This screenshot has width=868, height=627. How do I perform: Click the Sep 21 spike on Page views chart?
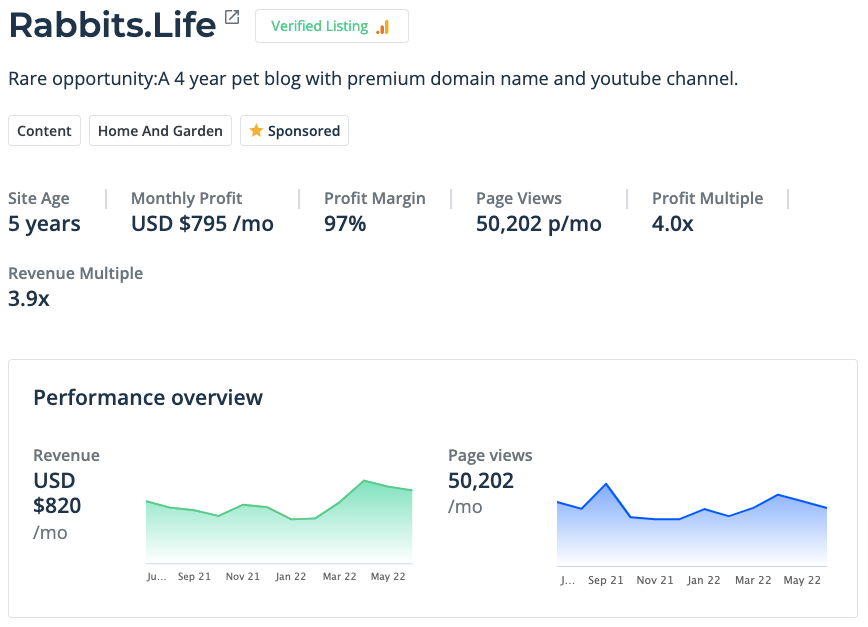click(x=606, y=485)
